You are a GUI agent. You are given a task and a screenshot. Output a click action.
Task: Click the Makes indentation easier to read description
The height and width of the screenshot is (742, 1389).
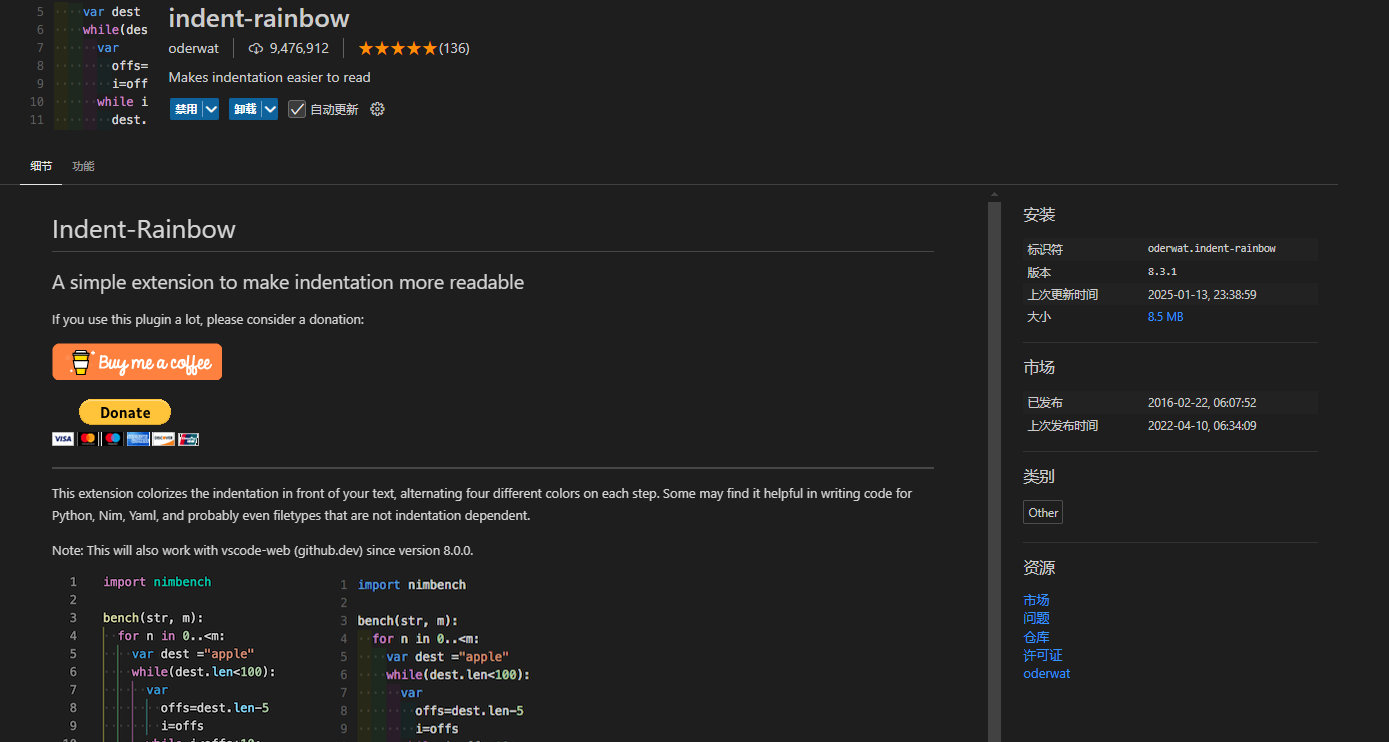coord(269,77)
